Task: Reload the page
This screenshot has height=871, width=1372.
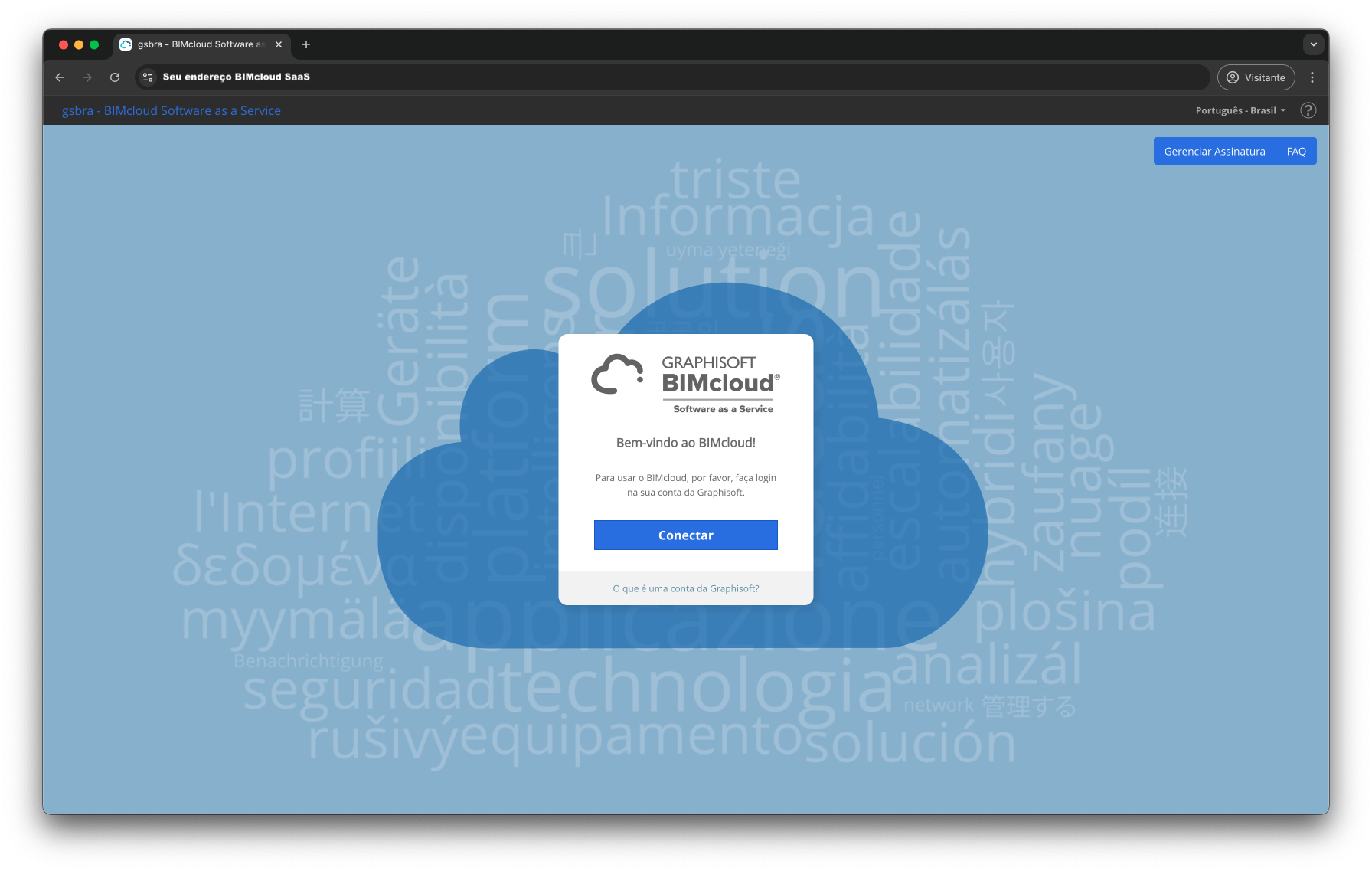Action: [x=115, y=77]
